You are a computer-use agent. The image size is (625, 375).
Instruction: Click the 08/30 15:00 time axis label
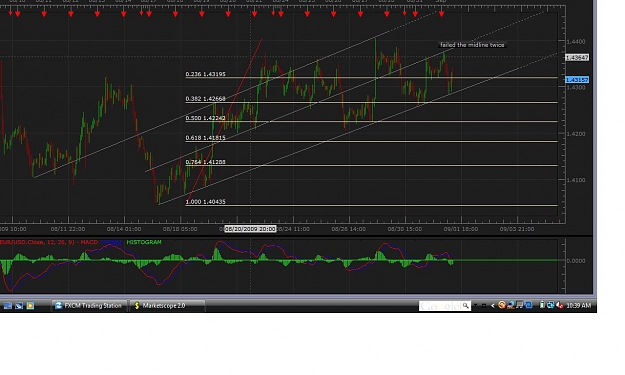405,229
